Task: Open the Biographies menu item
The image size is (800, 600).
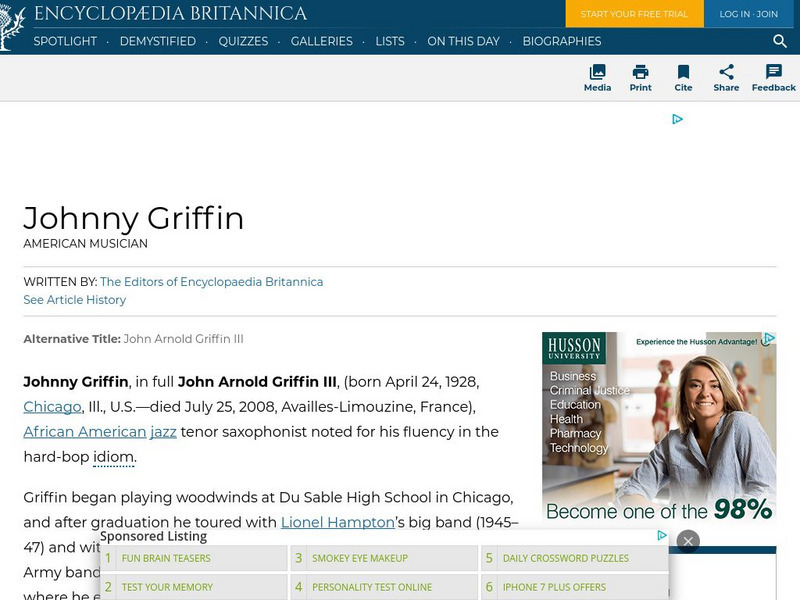Action: pos(561,41)
